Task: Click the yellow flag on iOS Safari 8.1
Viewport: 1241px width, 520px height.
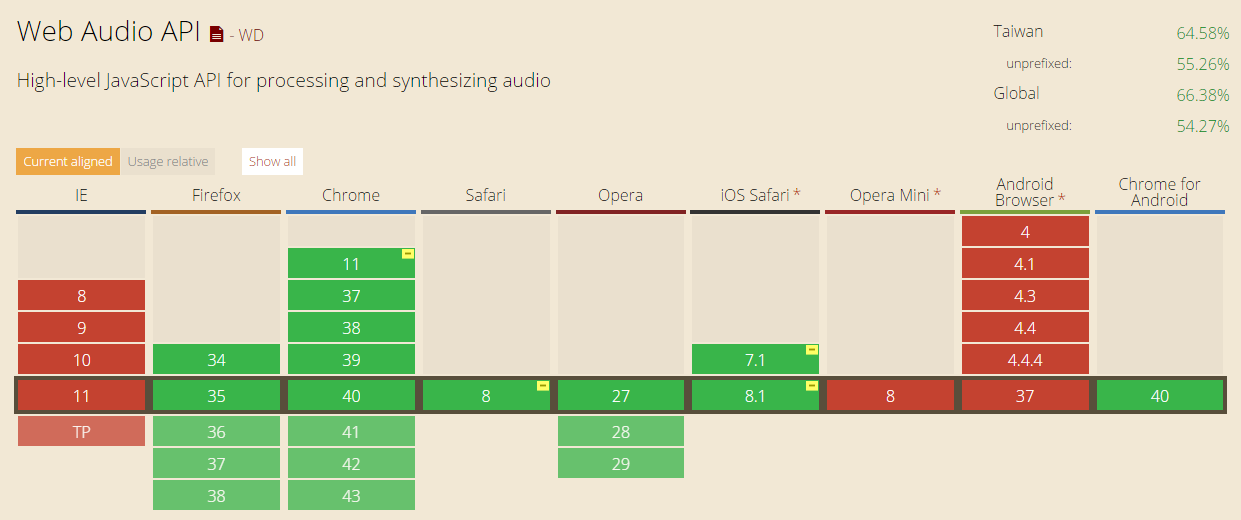Action: [812, 386]
